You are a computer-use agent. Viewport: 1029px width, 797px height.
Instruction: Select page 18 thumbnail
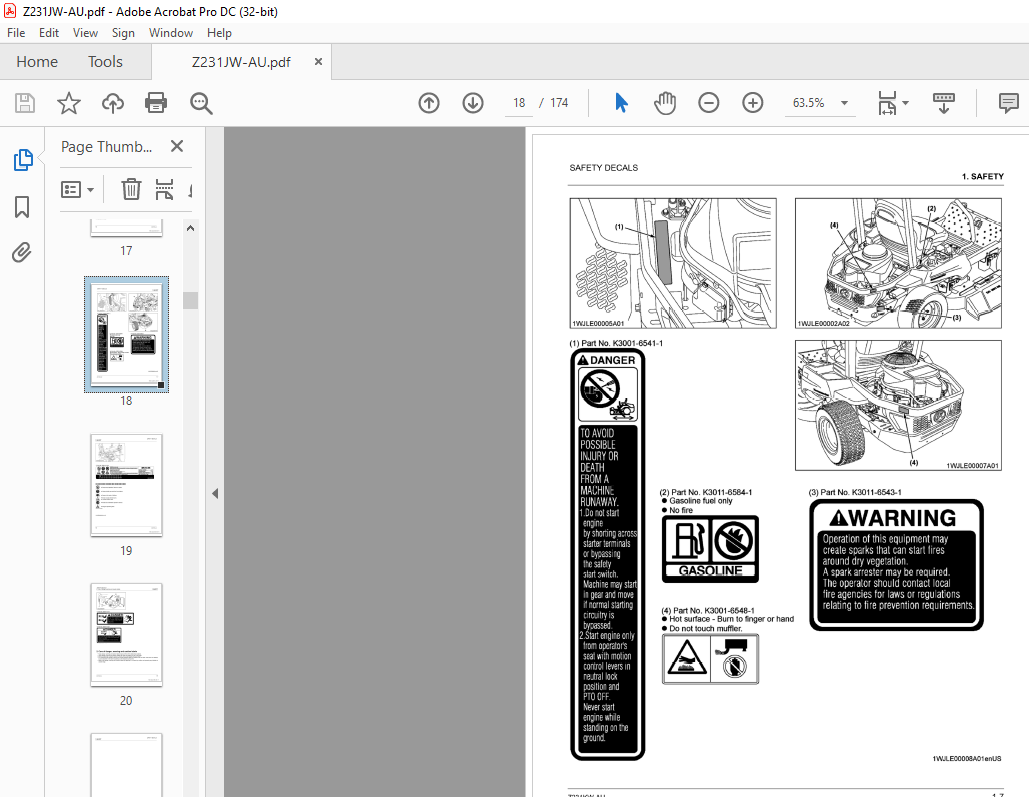pos(126,334)
